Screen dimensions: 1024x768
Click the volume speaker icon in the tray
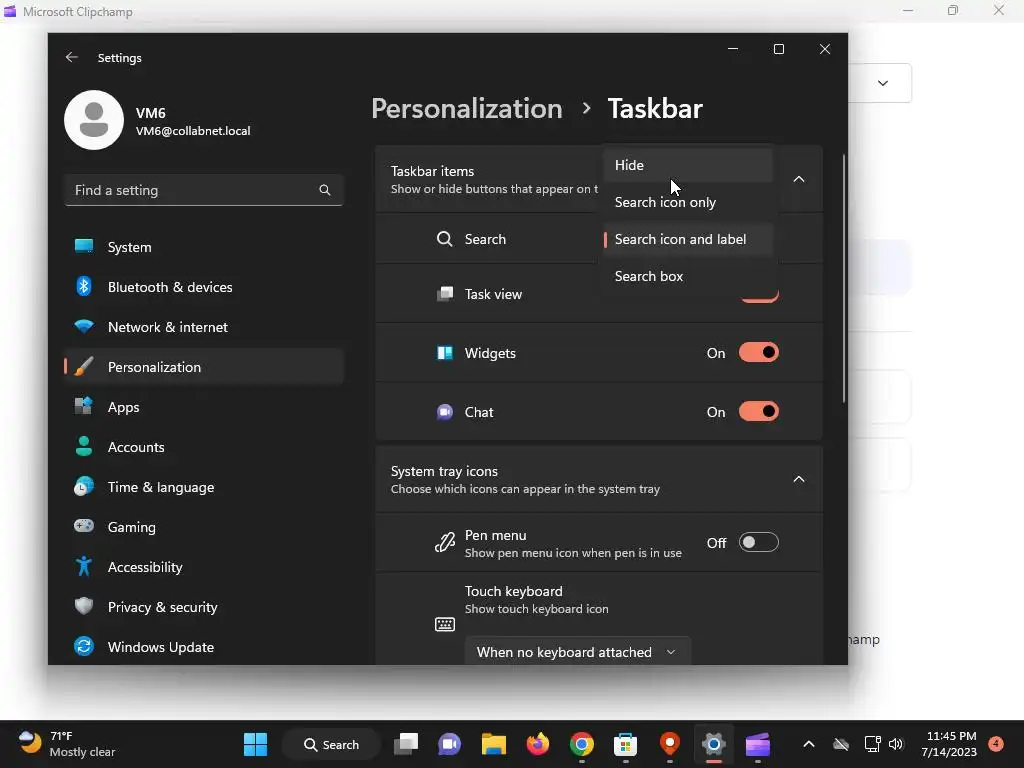coord(896,744)
